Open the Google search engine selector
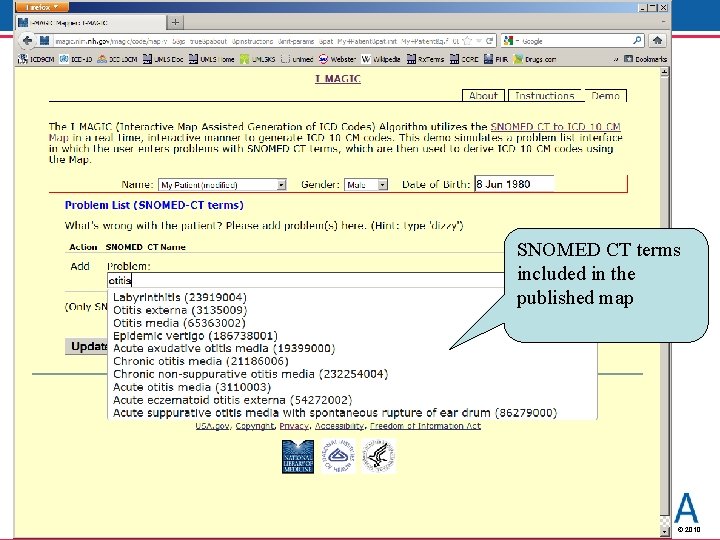This screenshot has width=720, height=540. [511, 41]
